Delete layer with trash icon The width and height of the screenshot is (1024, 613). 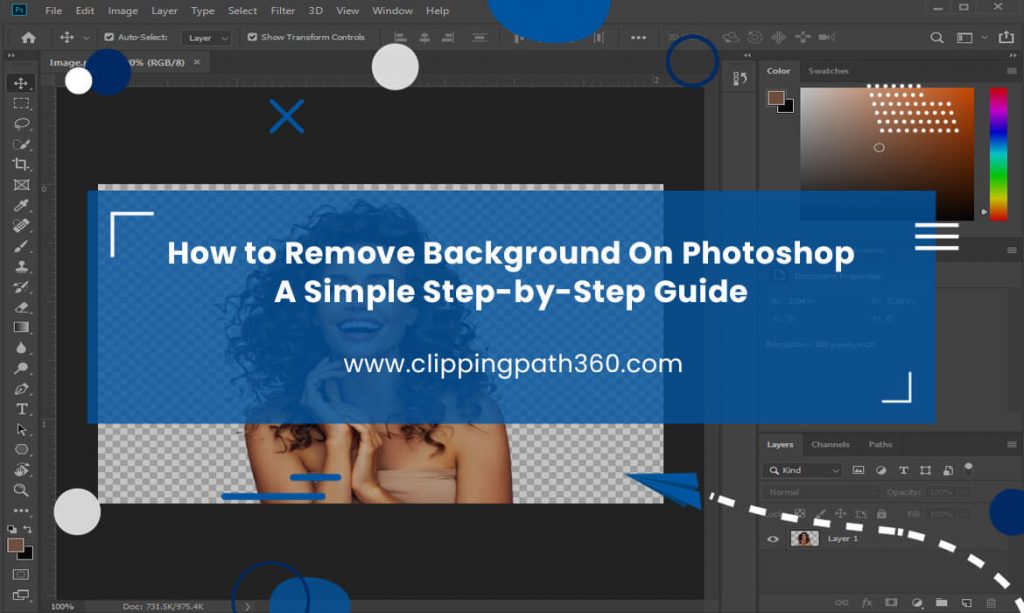[x=991, y=603]
